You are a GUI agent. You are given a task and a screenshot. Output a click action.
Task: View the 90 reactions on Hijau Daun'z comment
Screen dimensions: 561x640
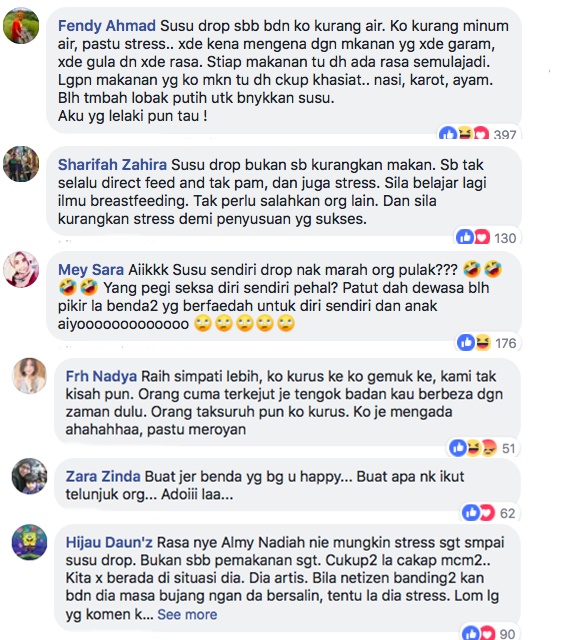[x=489, y=633]
